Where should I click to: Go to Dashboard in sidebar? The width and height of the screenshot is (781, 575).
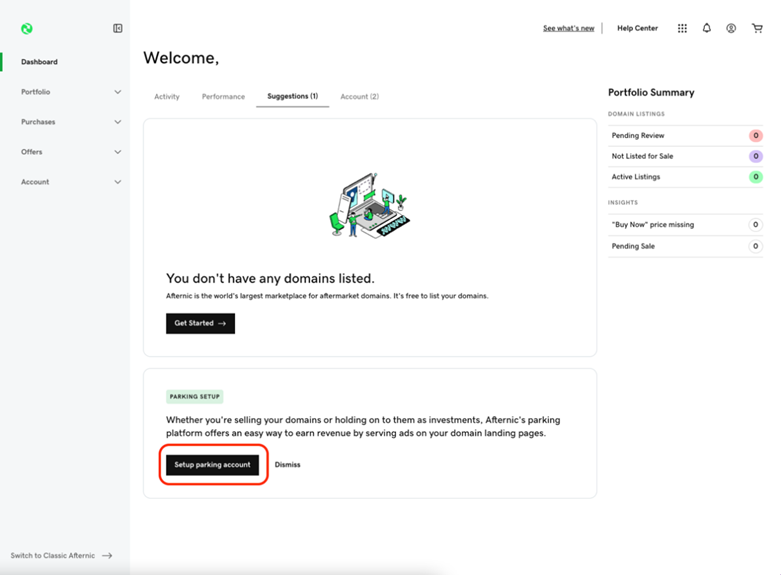coord(39,62)
